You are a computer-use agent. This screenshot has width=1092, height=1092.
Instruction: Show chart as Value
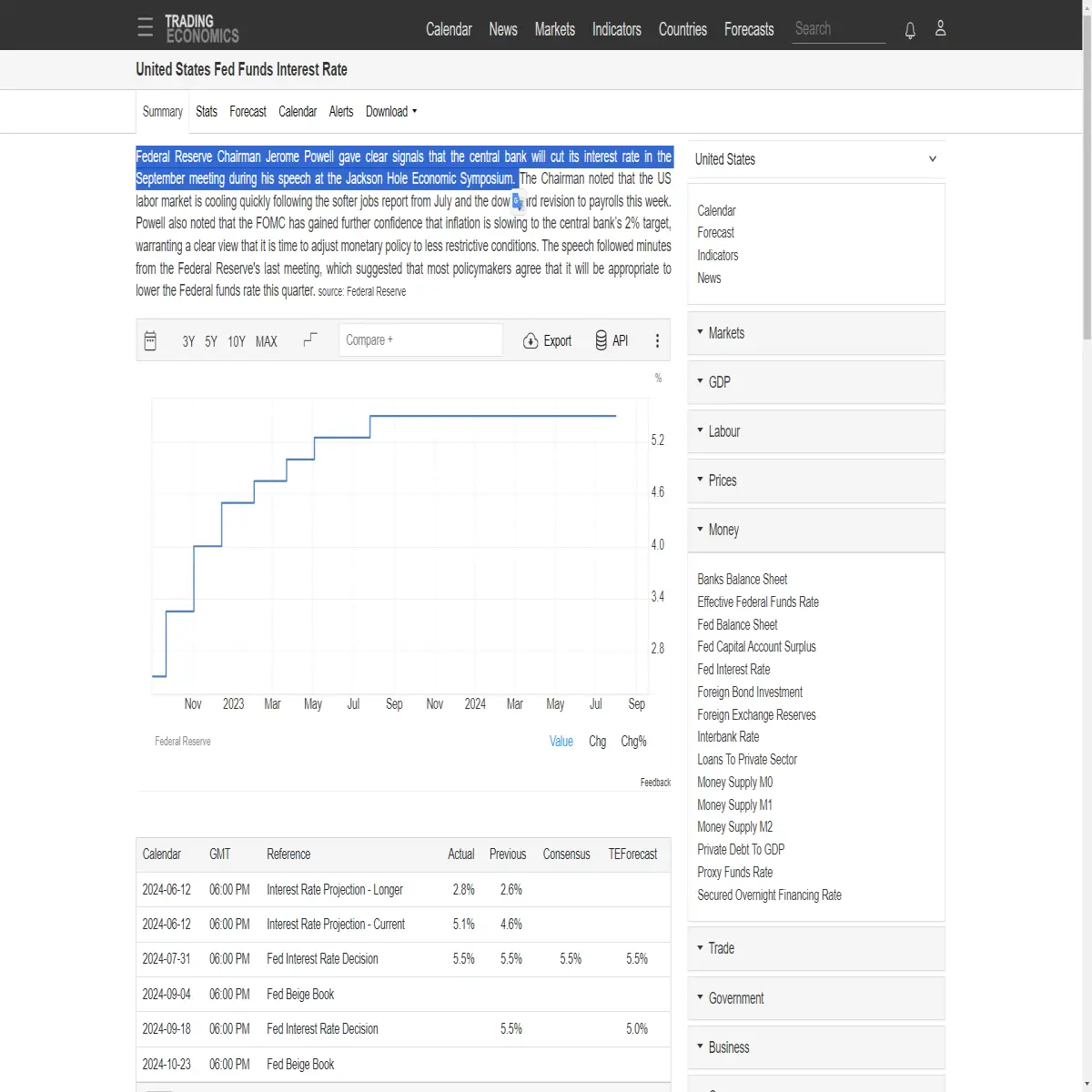(561, 742)
